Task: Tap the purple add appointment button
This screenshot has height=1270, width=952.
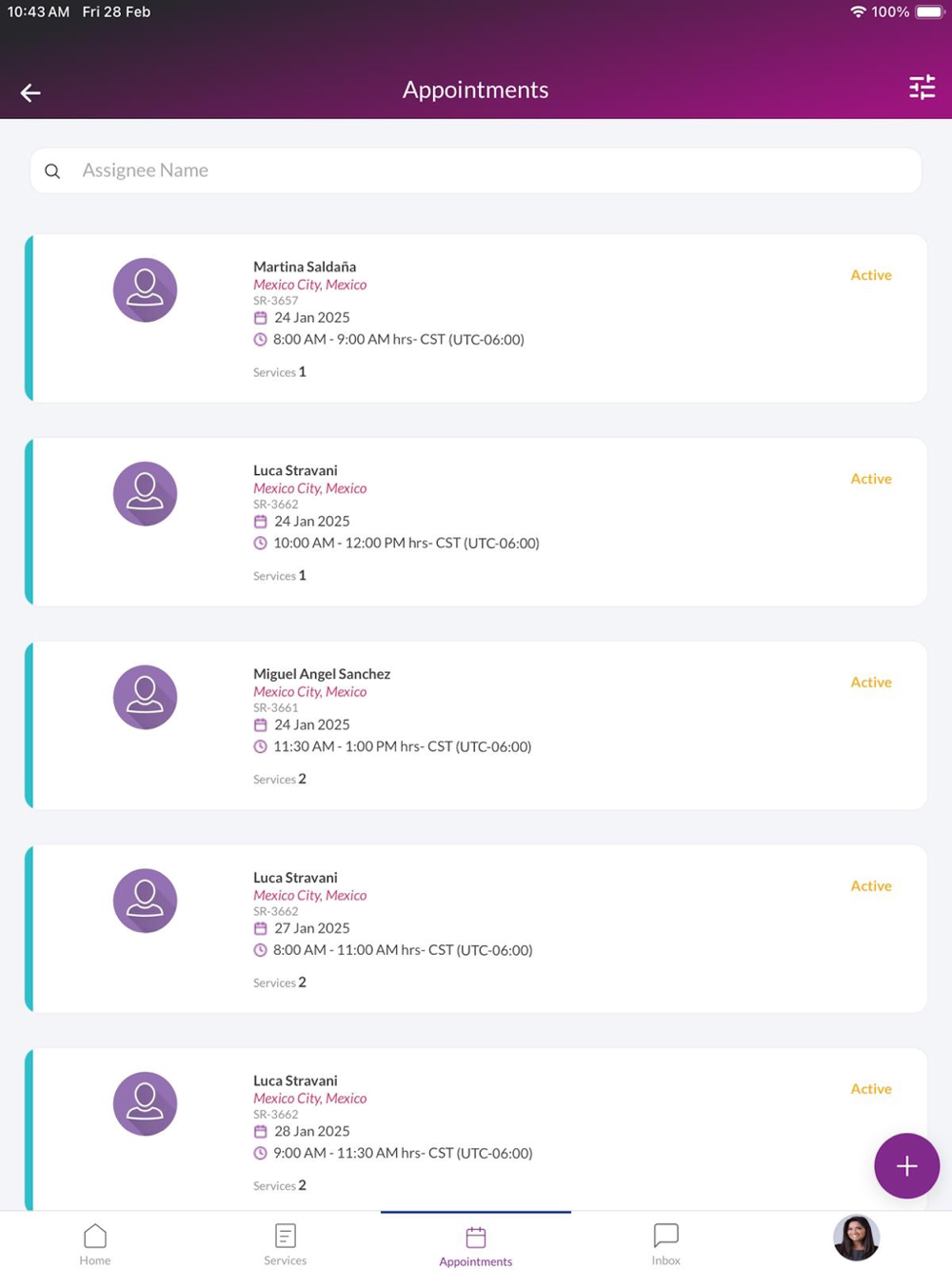Action: point(906,1165)
